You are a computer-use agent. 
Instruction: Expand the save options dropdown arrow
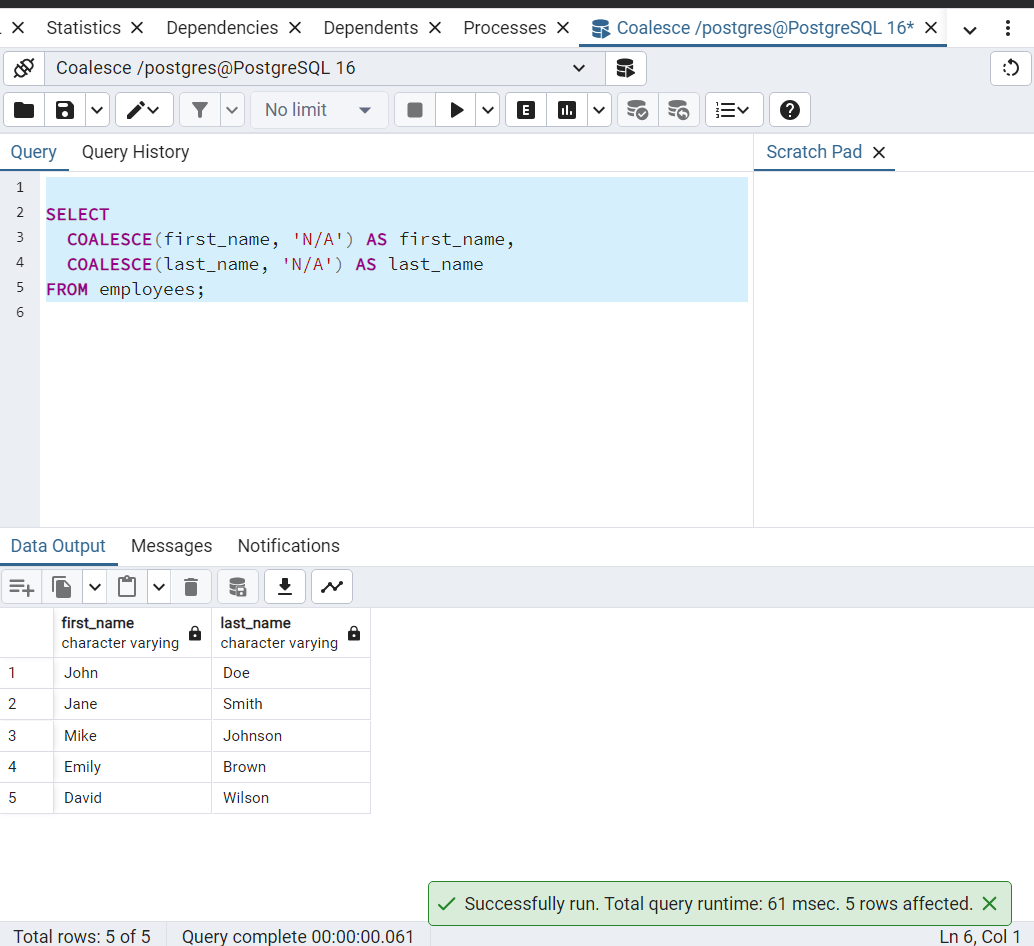point(97,109)
